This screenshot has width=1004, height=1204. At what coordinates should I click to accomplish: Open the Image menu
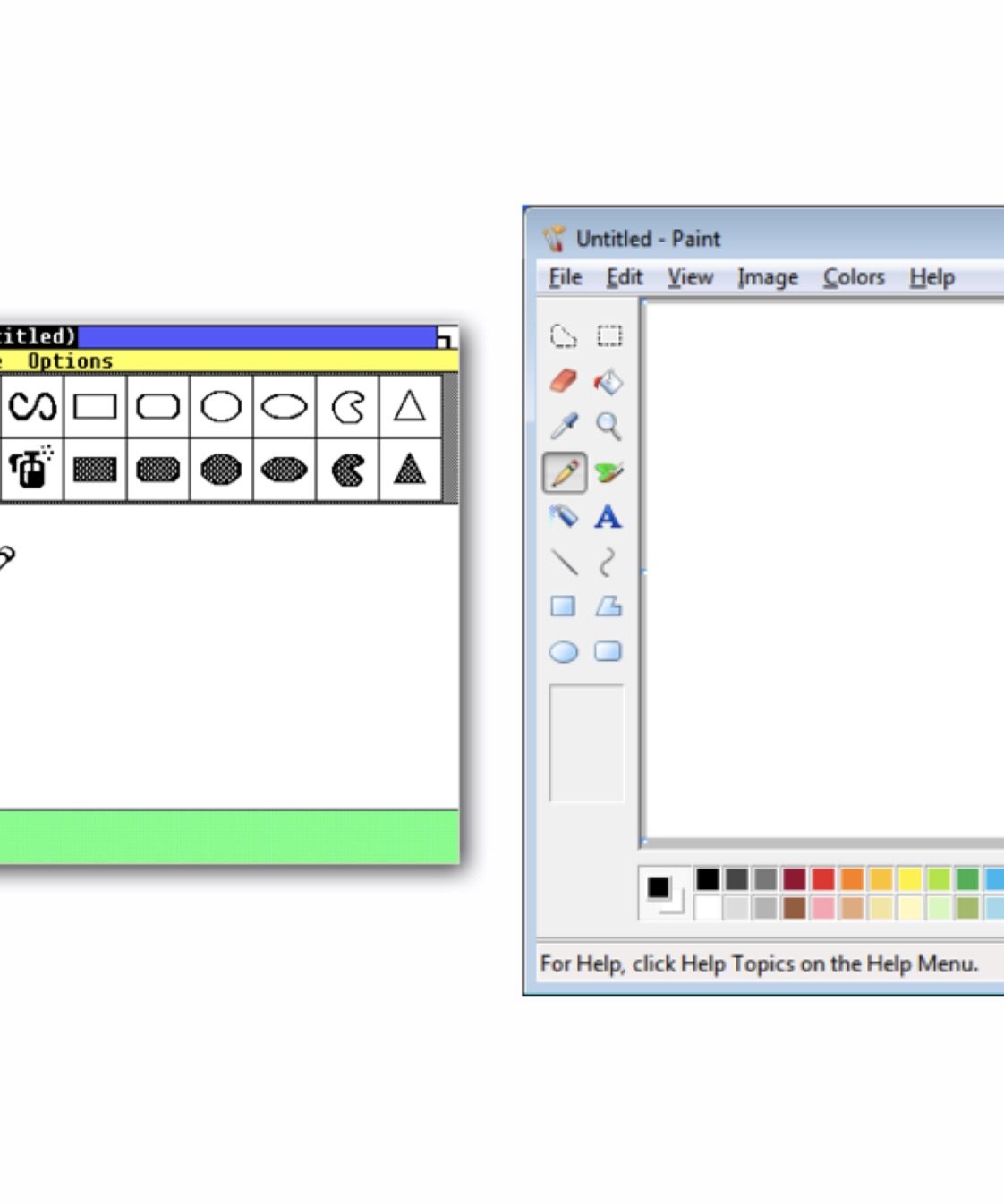(x=767, y=277)
